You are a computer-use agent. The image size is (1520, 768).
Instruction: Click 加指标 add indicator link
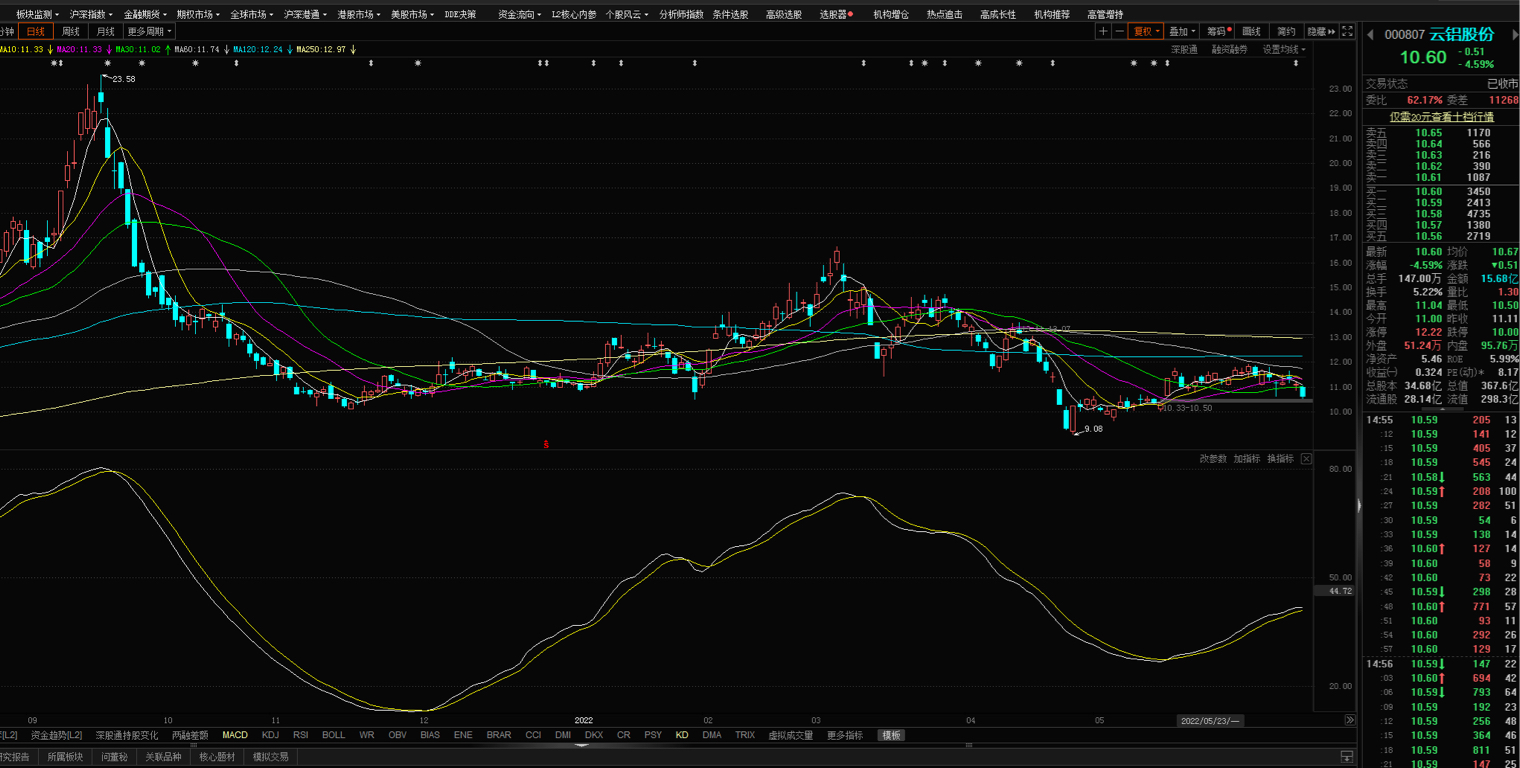coord(1246,458)
